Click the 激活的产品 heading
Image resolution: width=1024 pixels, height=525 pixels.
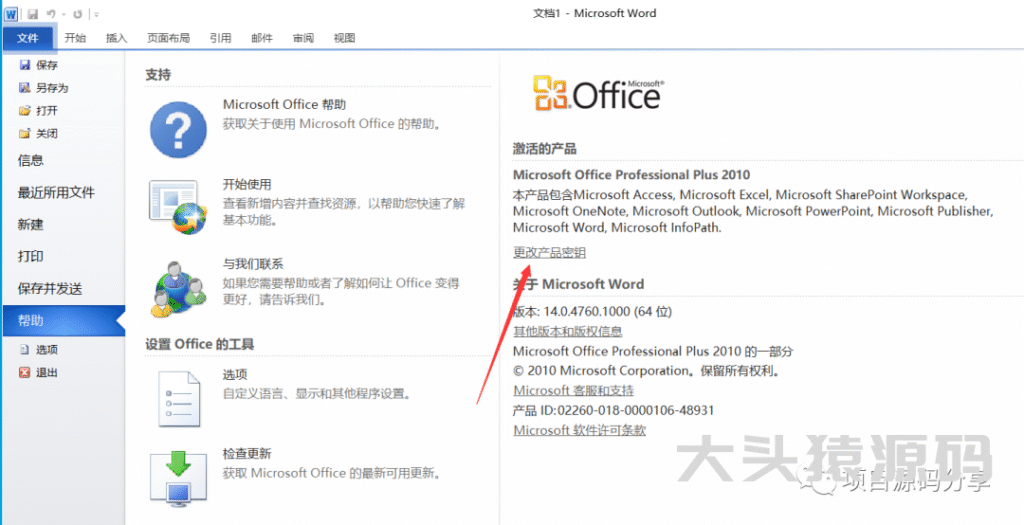(x=545, y=149)
